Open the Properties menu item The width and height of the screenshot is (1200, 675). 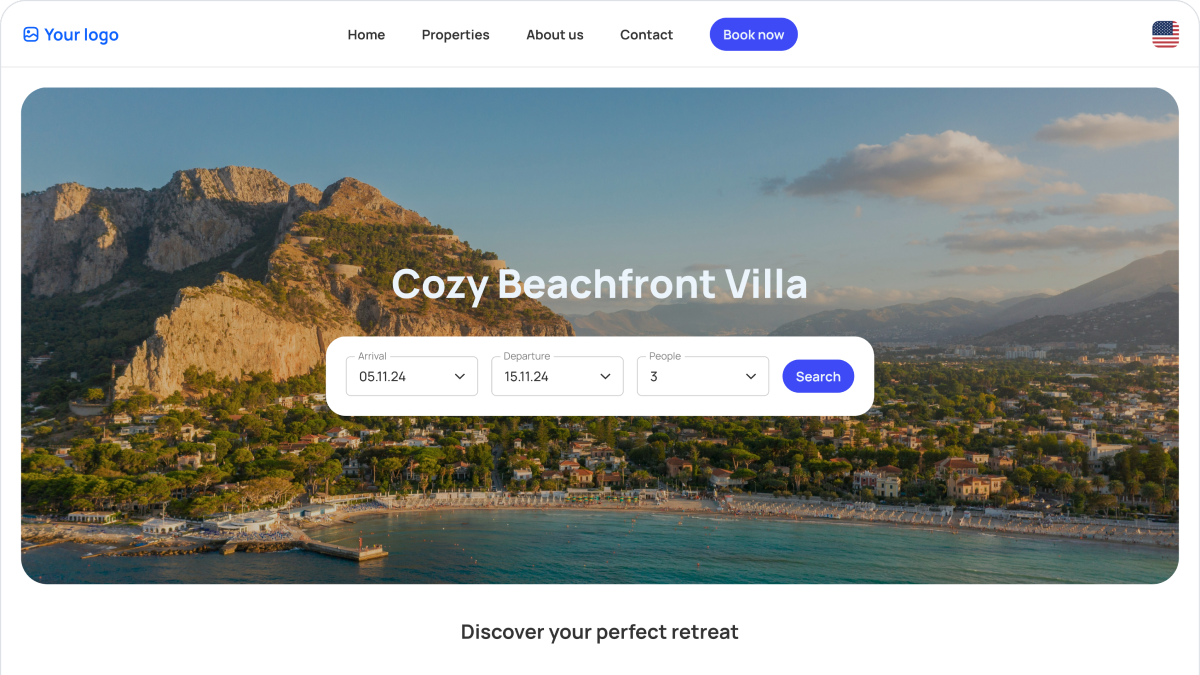tap(455, 35)
